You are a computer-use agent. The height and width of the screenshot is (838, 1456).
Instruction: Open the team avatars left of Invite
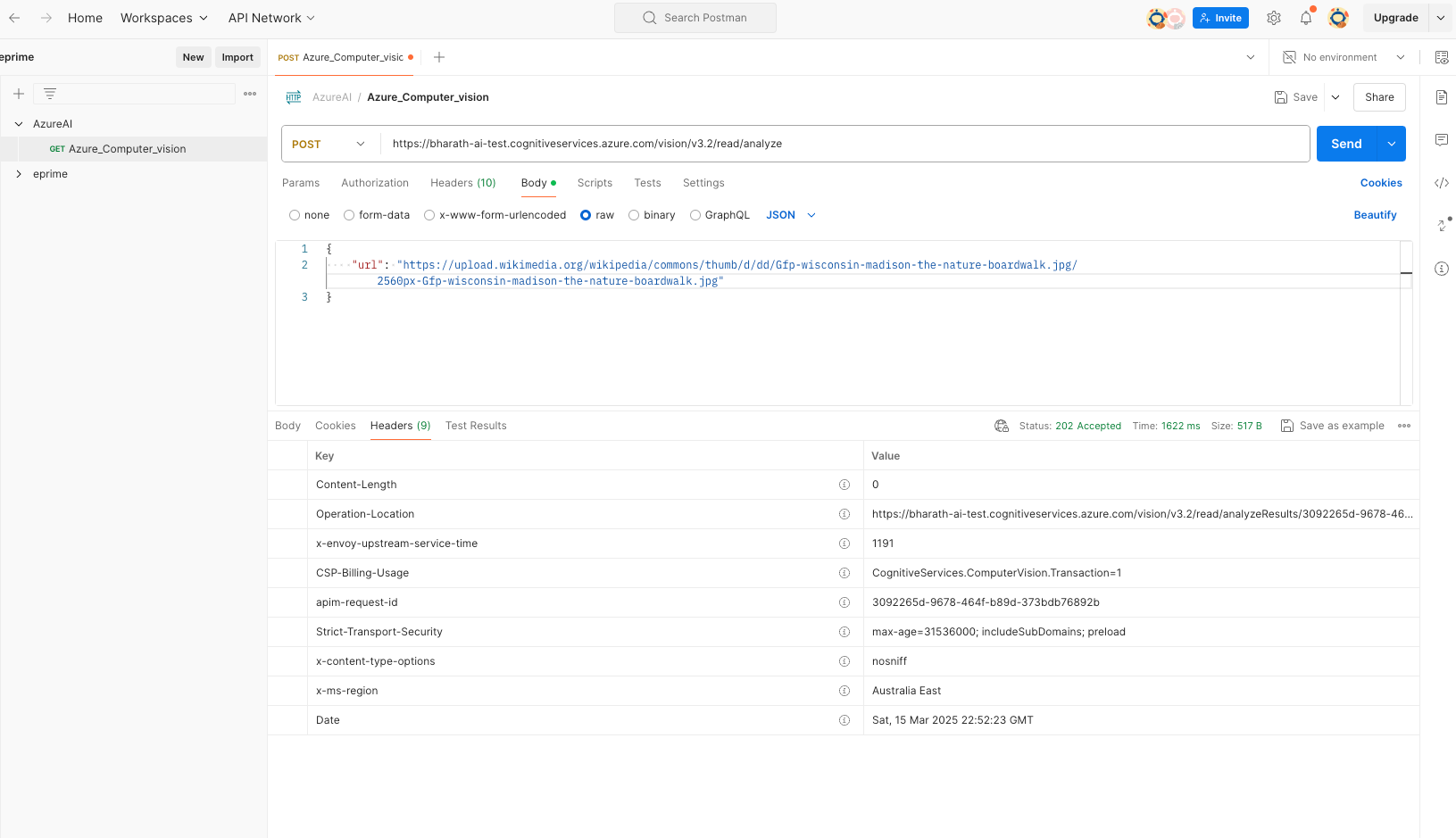click(1166, 18)
